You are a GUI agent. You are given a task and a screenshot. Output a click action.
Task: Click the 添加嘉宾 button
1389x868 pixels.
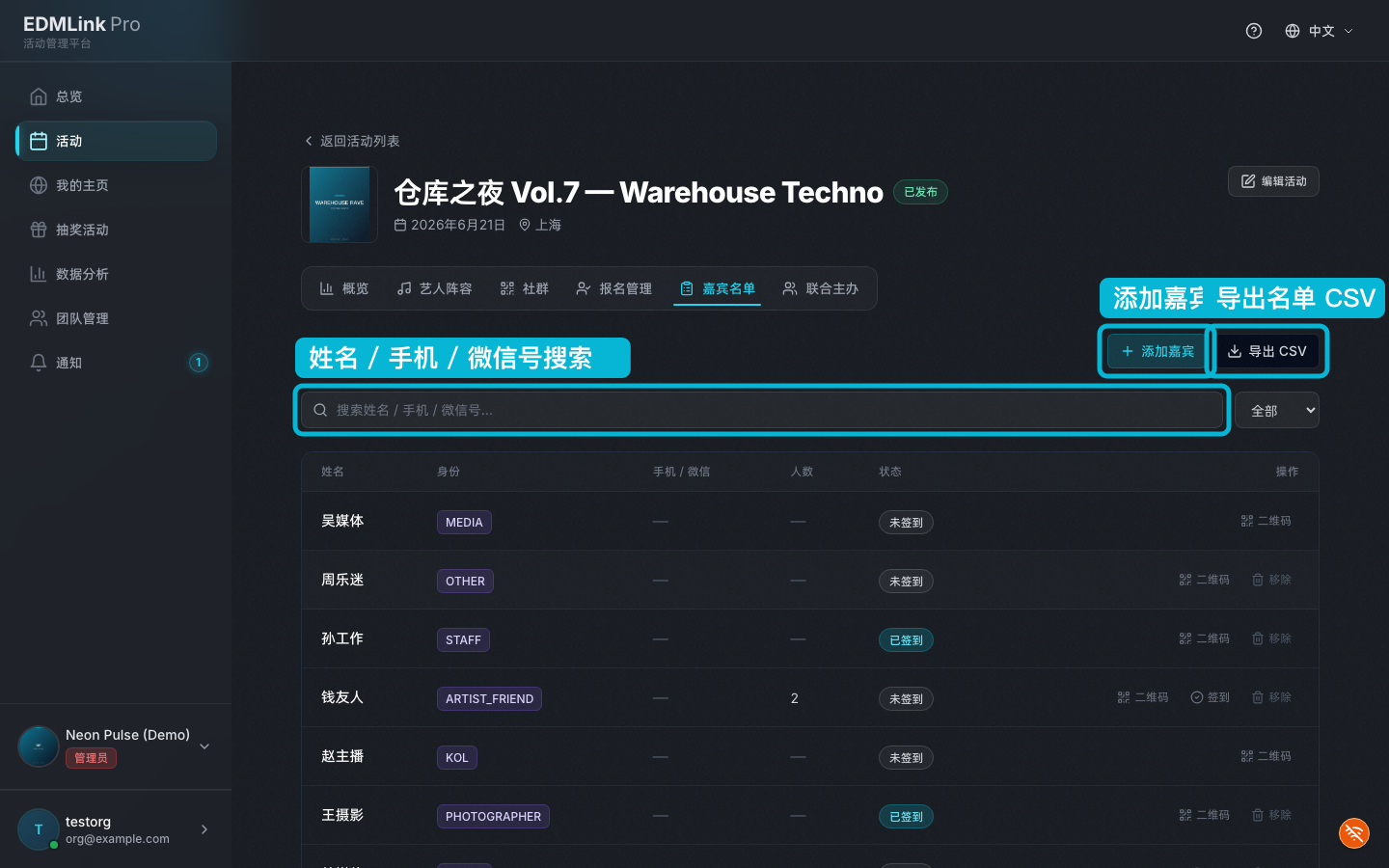click(1158, 351)
